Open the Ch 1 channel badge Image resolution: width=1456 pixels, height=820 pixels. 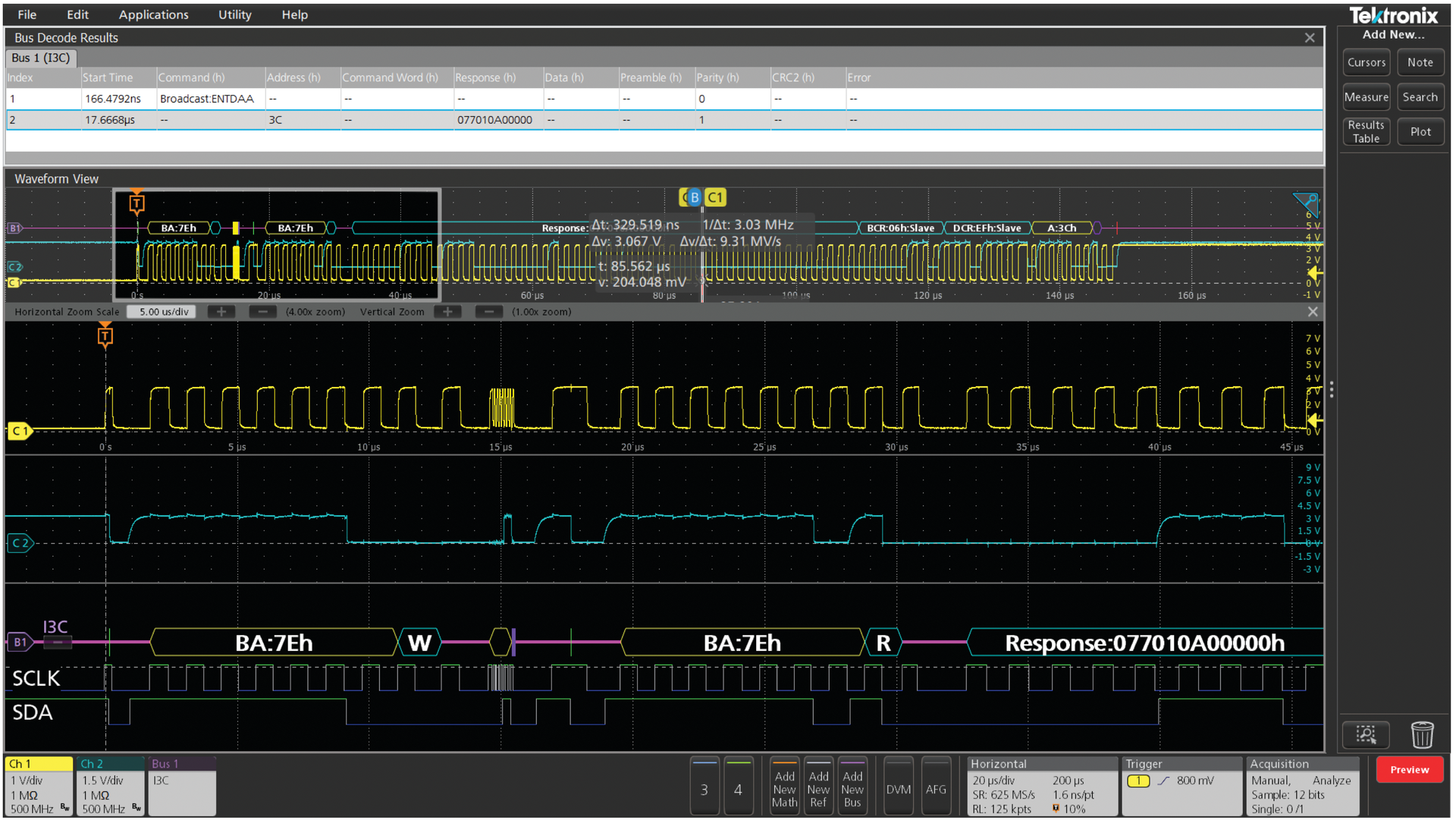click(38, 785)
